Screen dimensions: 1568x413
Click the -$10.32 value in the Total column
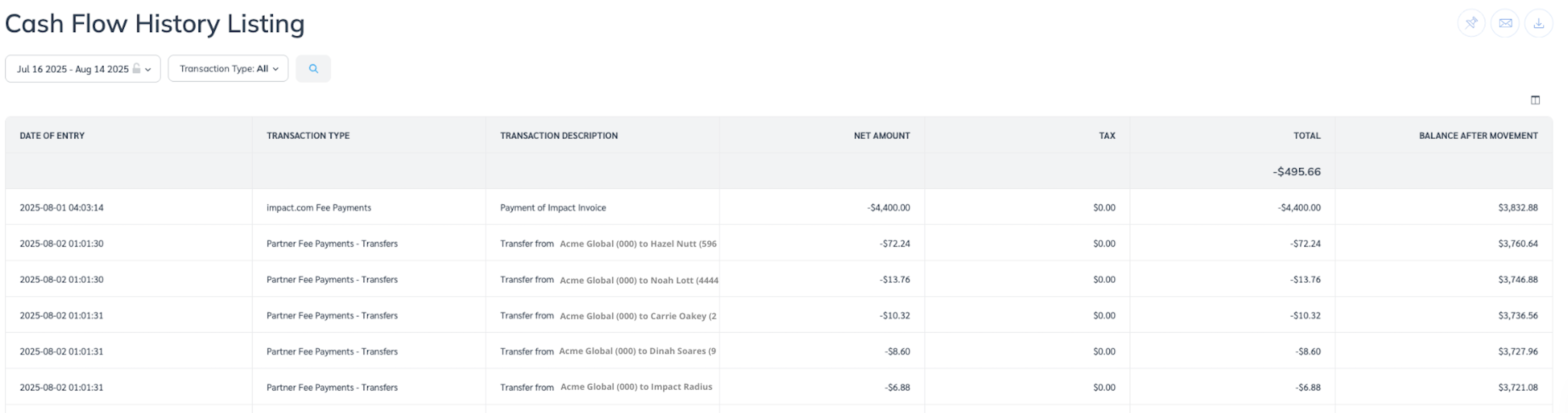1305,315
